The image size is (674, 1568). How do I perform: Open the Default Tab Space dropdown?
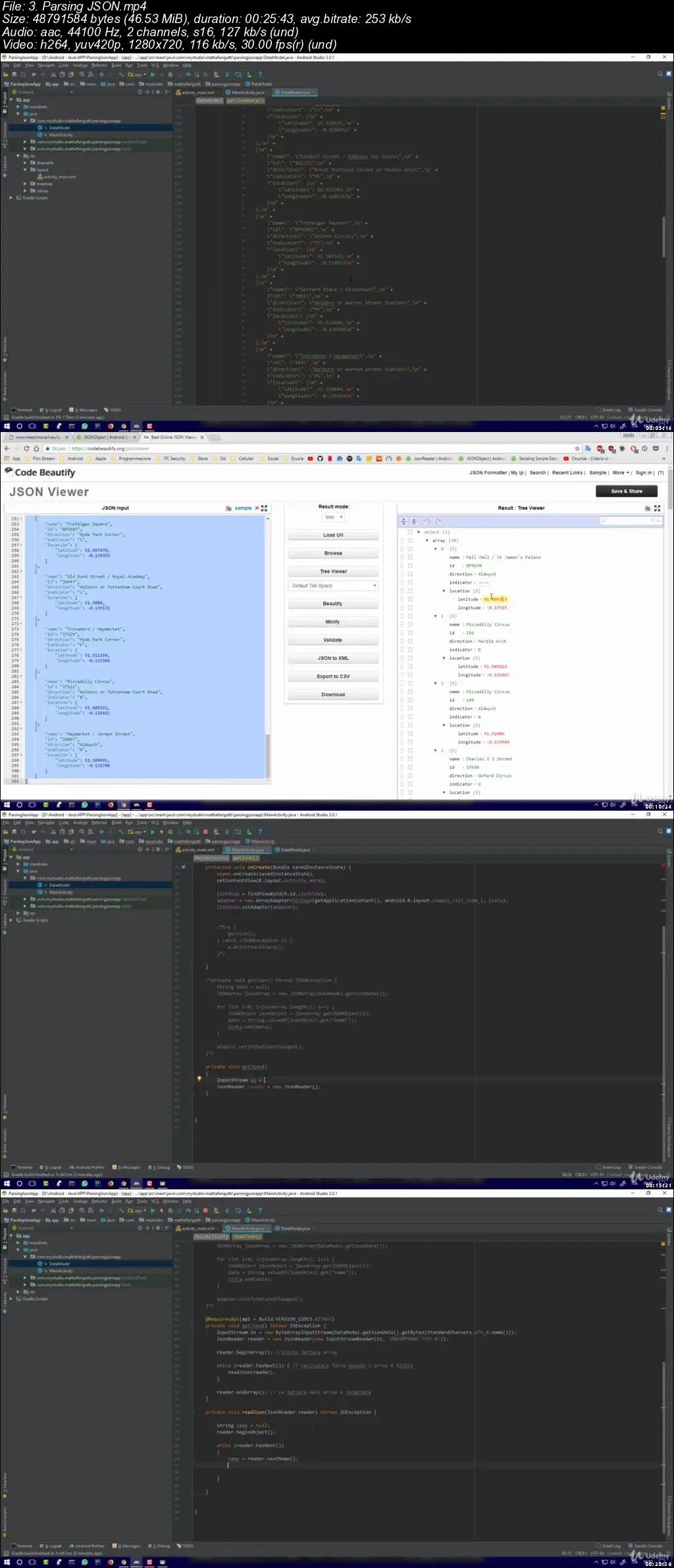[x=332, y=585]
